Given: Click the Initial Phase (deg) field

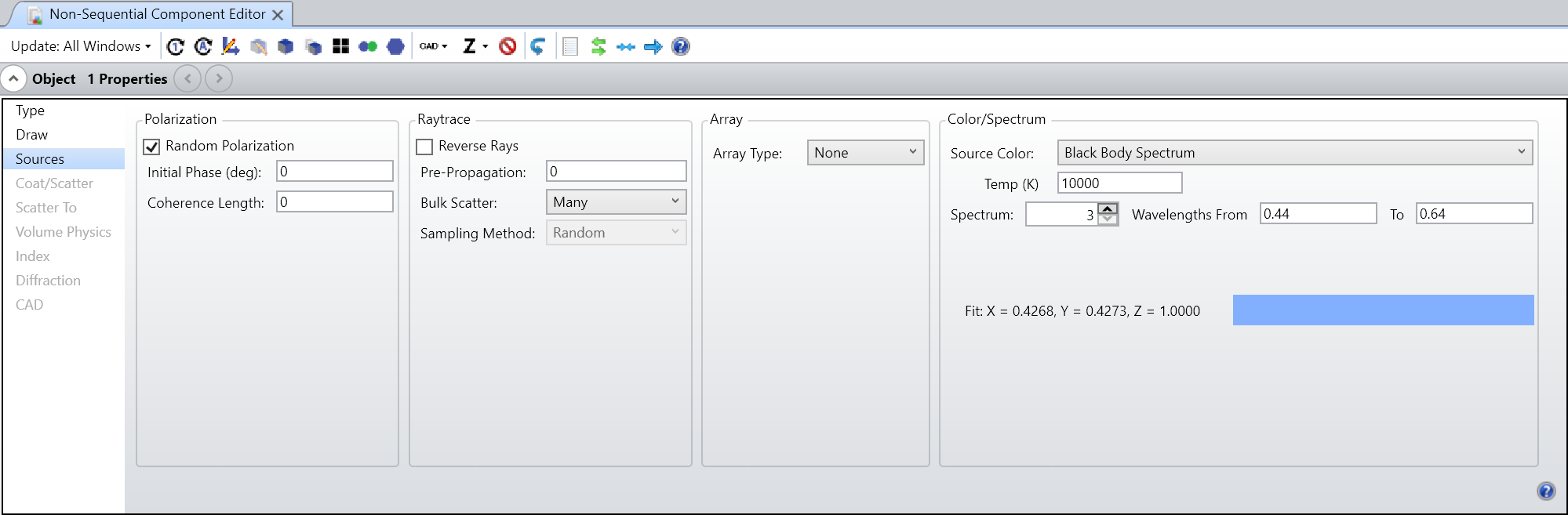Looking at the screenshot, I should (x=335, y=172).
